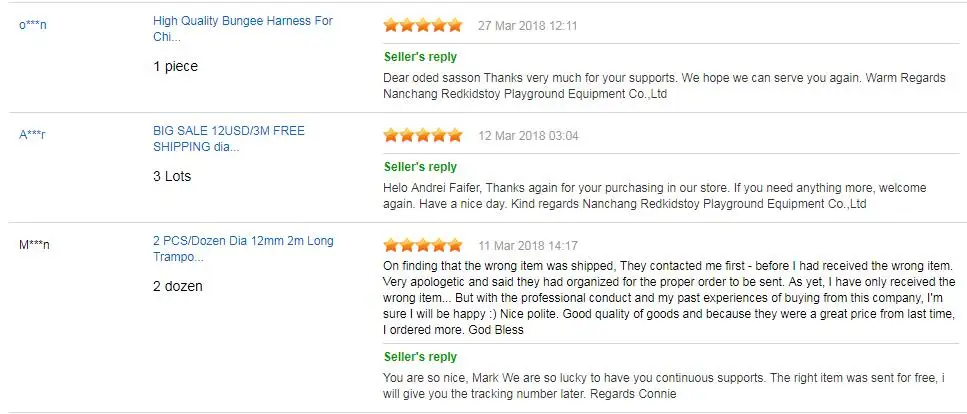
Task: Open buyer profile A***r
Action: click(33, 134)
